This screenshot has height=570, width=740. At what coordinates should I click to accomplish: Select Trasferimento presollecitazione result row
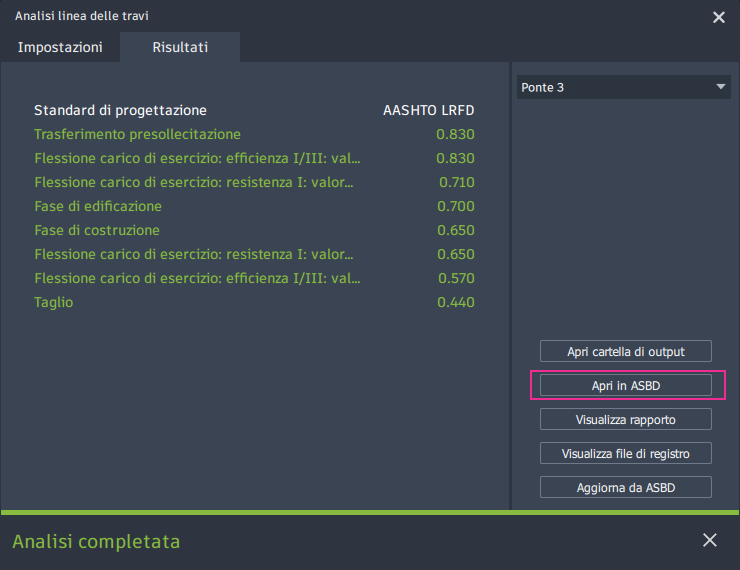[137, 134]
